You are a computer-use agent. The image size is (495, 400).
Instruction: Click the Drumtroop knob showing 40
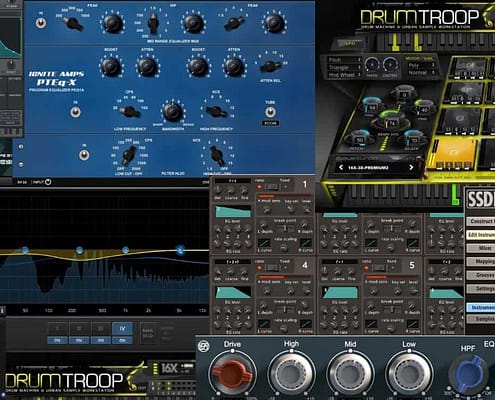click(424, 109)
